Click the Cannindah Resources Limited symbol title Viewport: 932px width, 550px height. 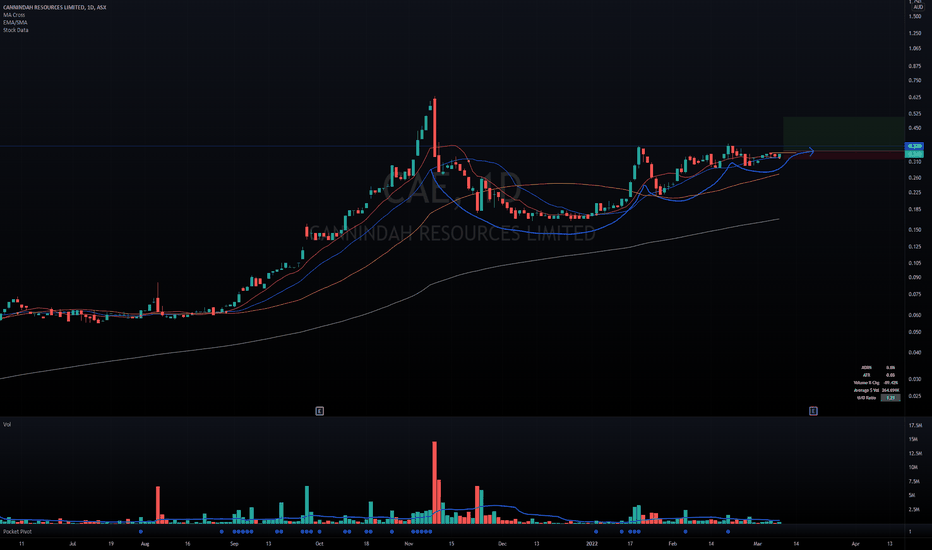click(x=55, y=7)
